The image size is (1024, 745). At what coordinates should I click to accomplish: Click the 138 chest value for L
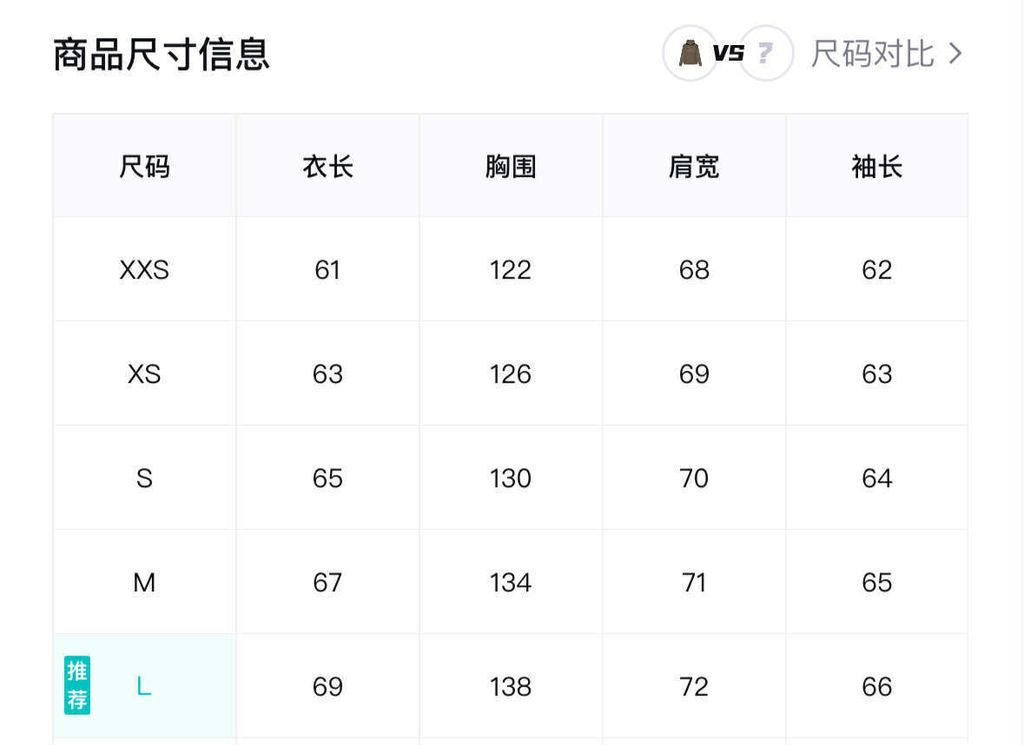click(x=510, y=686)
